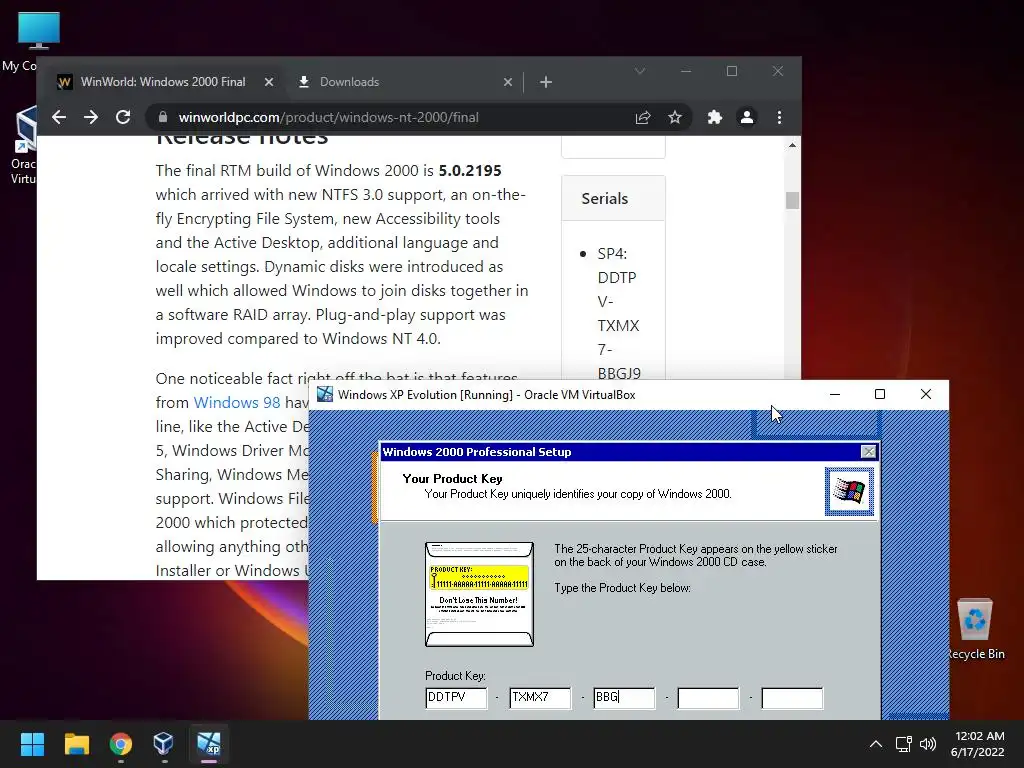Show hidden system tray icons

coord(876,744)
